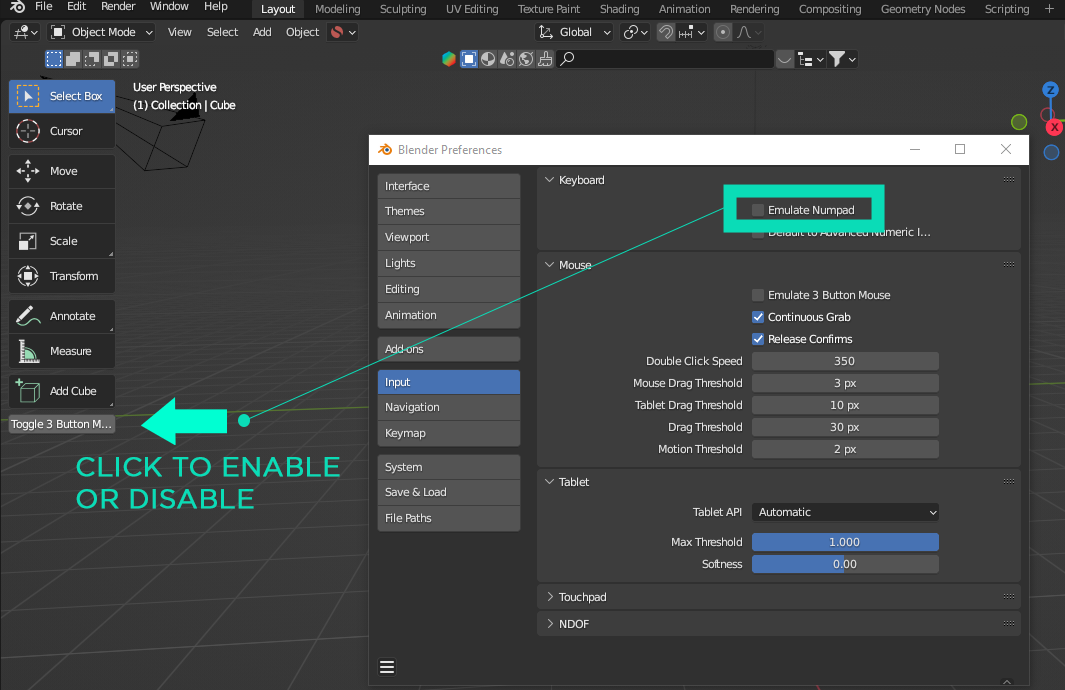
Task: Open the pivot point dropdown
Action: click(x=636, y=32)
